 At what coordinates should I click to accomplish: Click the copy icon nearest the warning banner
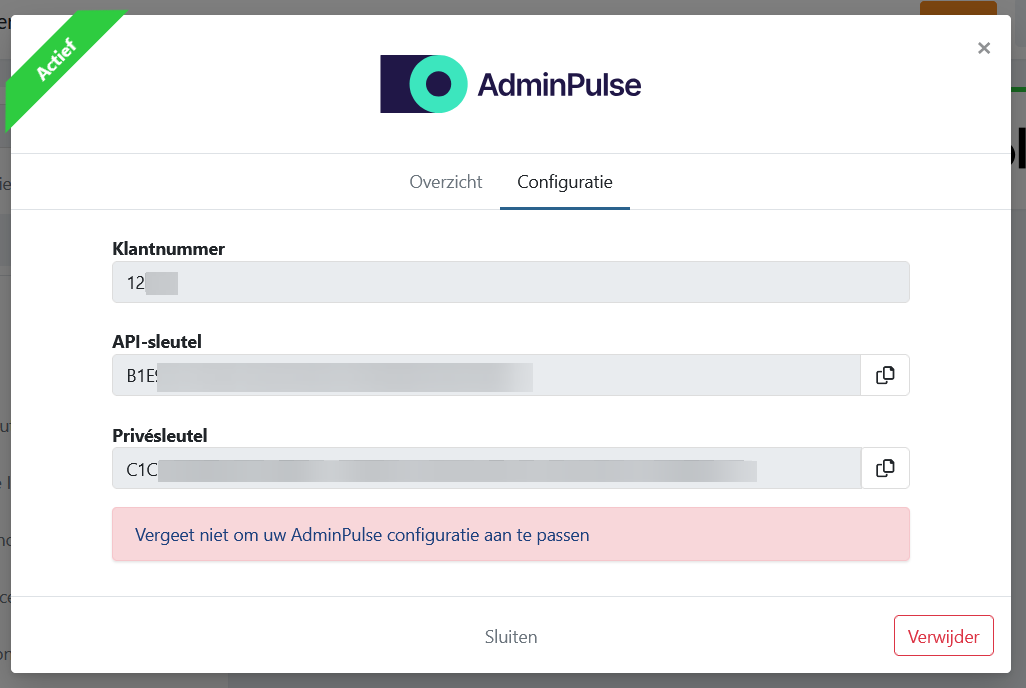pos(884,467)
